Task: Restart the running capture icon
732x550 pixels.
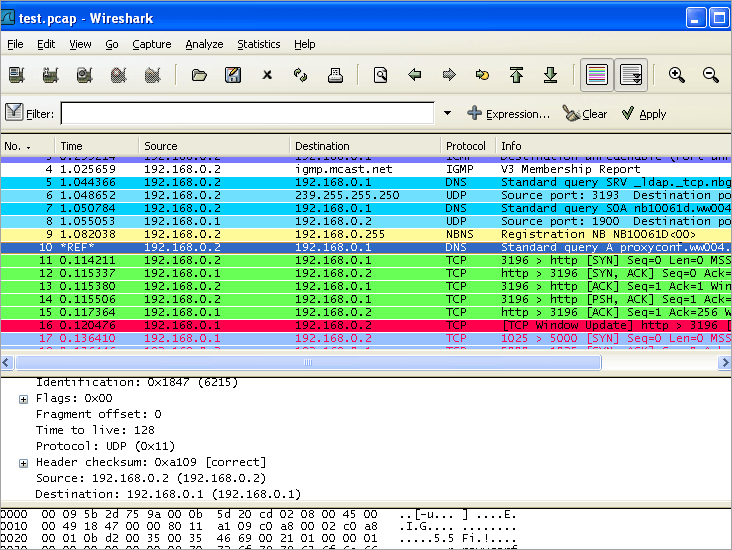Action: pos(153,75)
